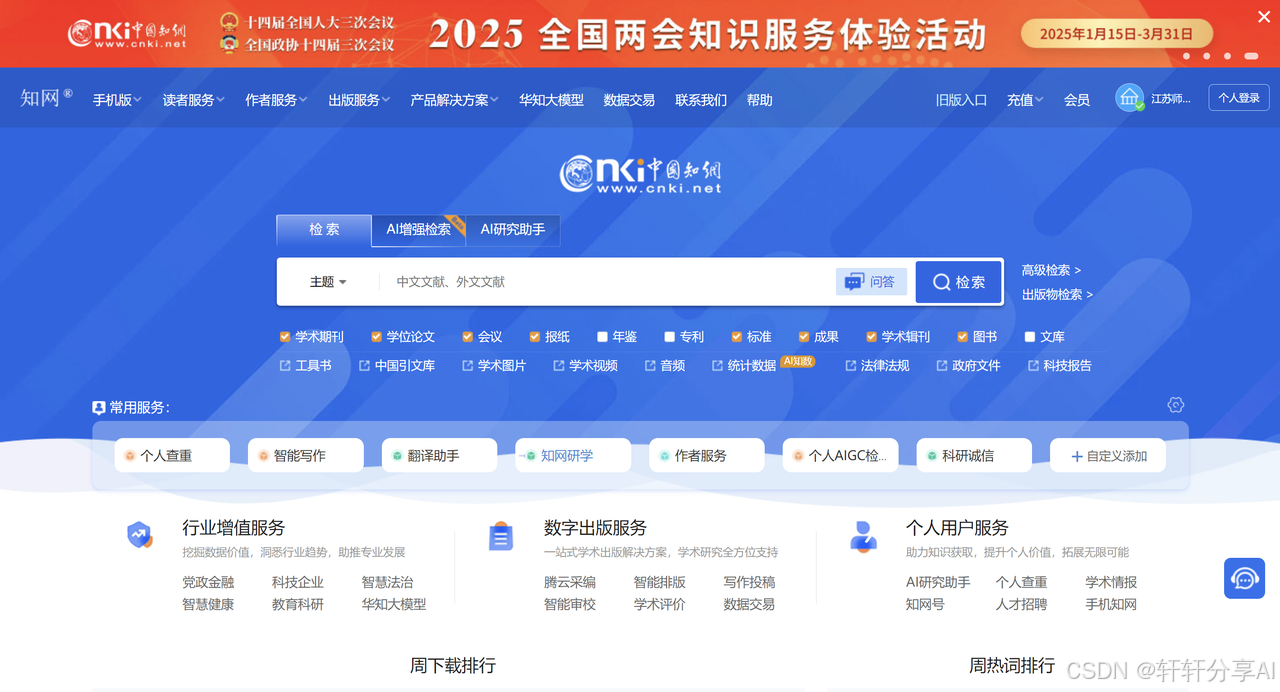Check the 文库 checkbox
Viewport: 1280px width, 692px height.
tap(1030, 337)
